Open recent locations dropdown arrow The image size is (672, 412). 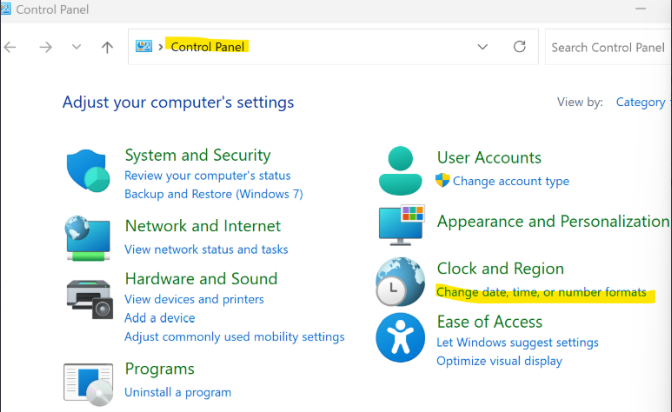[76, 46]
